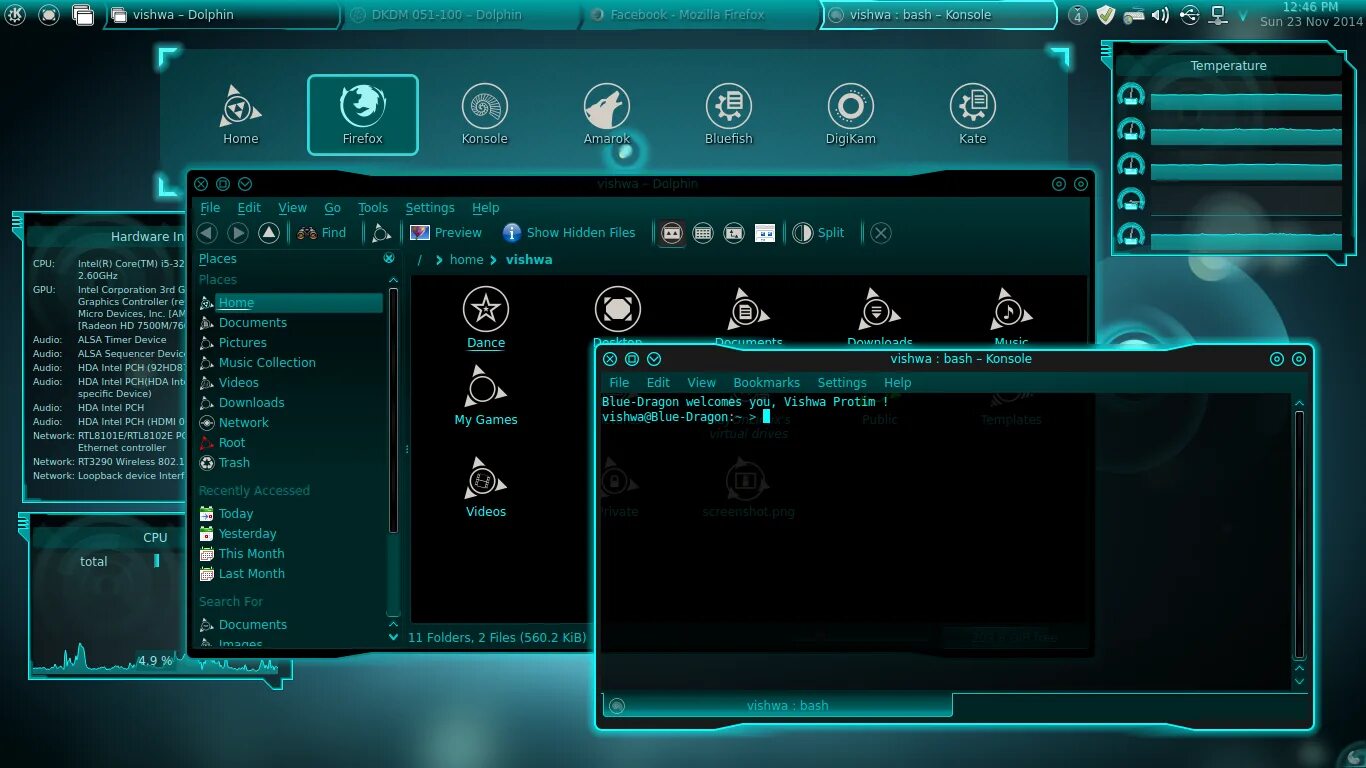This screenshot has width=1366, height=768.
Task: Open the shield security tray icon
Action: [x=1105, y=15]
